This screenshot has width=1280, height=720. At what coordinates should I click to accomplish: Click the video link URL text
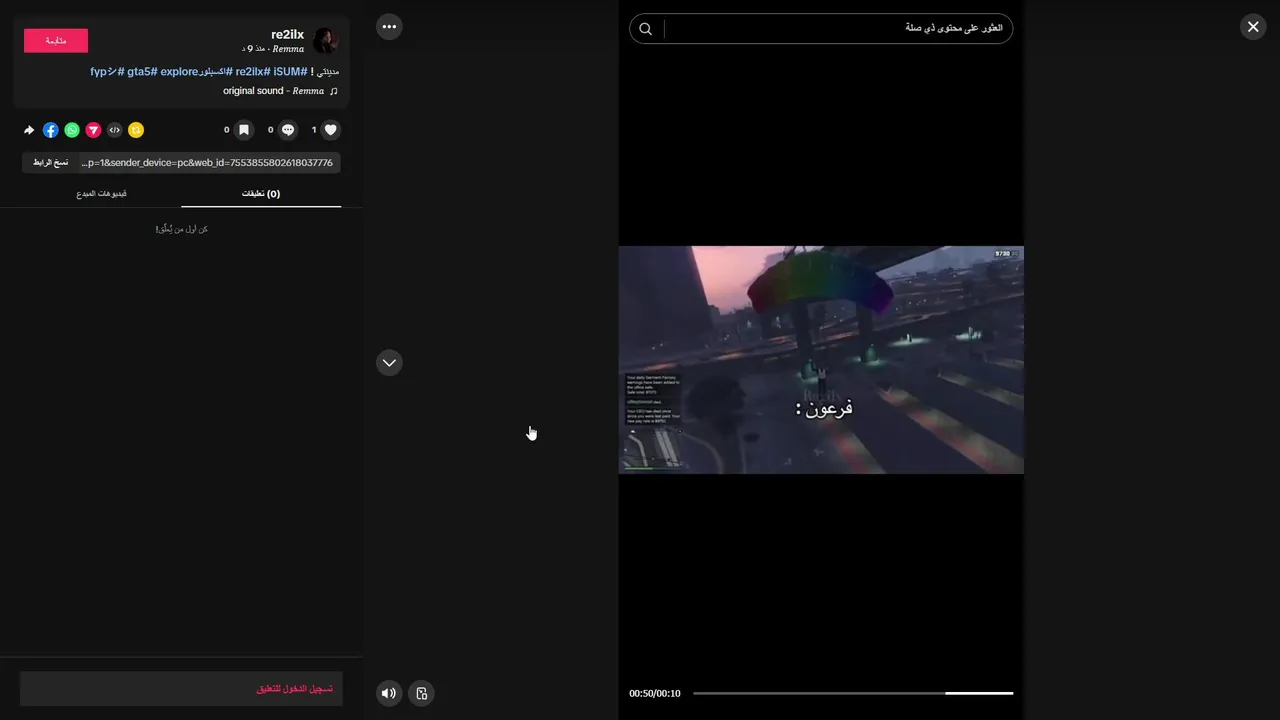point(207,162)
